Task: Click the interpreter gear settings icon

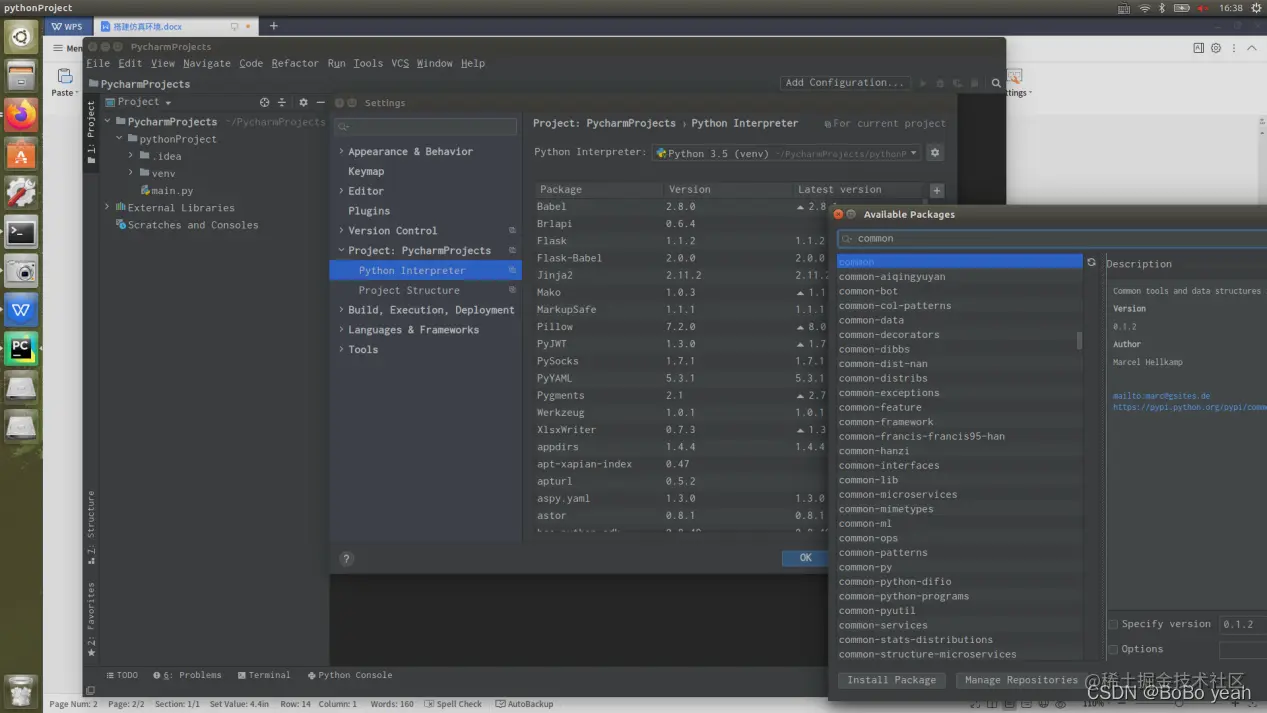Action: (x=935, y=153)
